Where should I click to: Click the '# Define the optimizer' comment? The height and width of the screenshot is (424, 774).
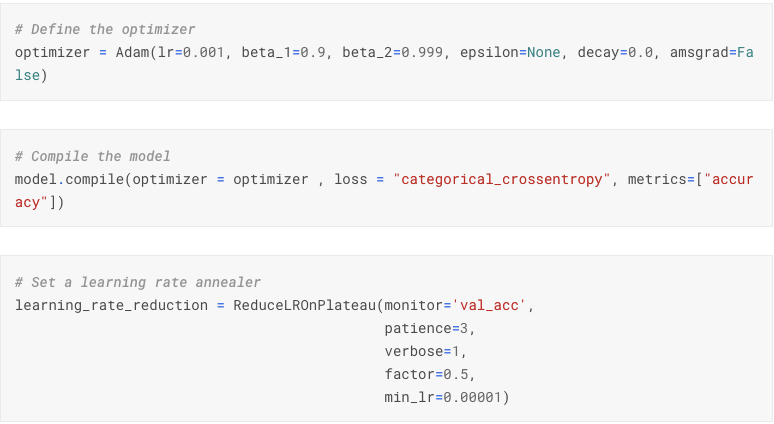pyautogui.click(x=105, y=30)
